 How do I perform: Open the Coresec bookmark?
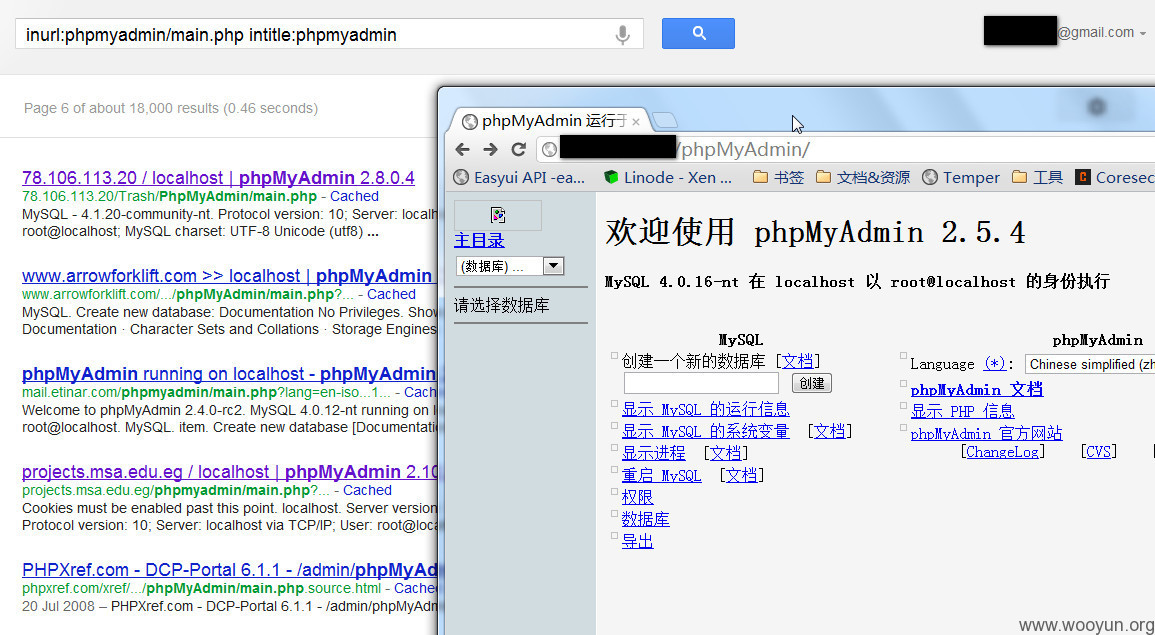(x=1114, y=178)
